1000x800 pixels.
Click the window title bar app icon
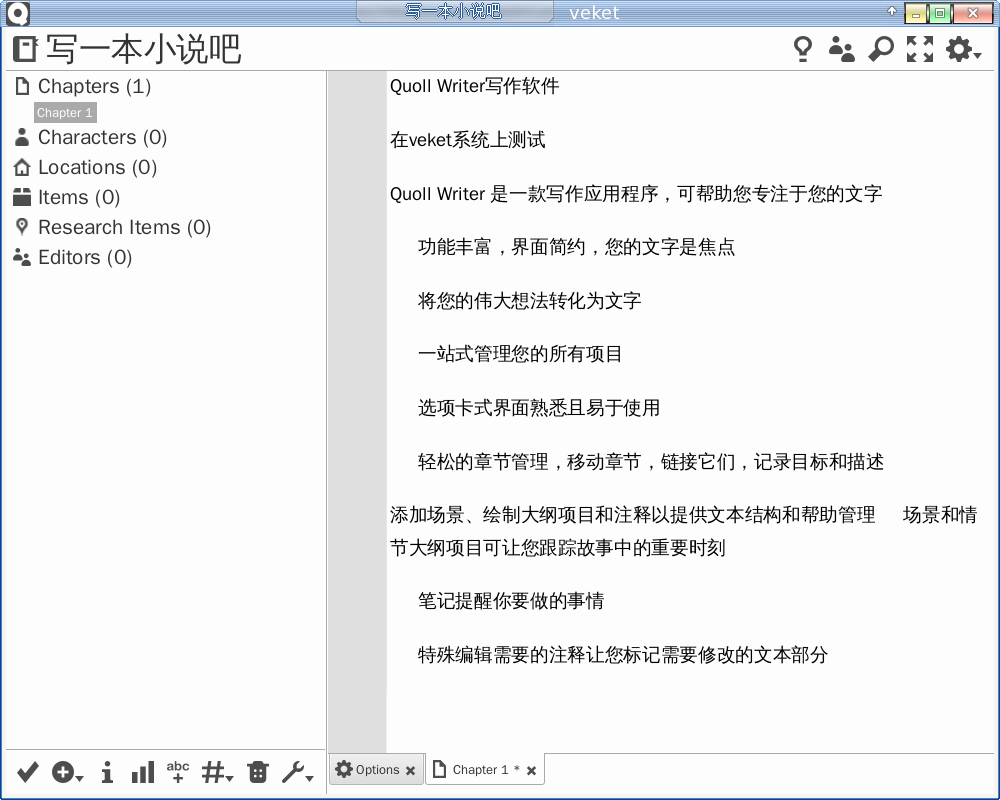tap(18, 13)
